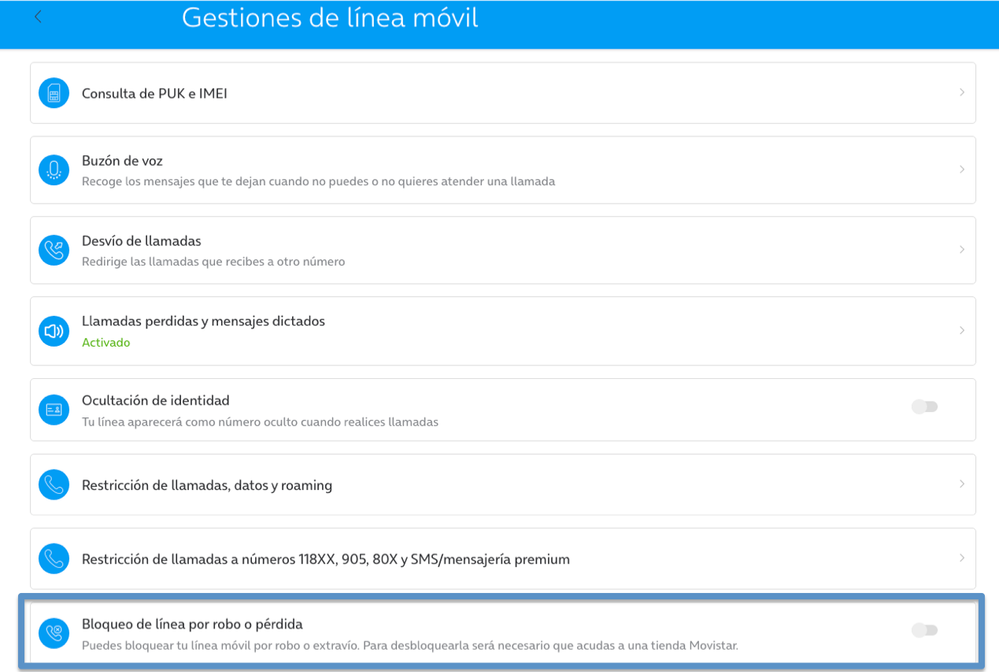Activate the hidden number switch
The image size is (999, 672).
924,406
